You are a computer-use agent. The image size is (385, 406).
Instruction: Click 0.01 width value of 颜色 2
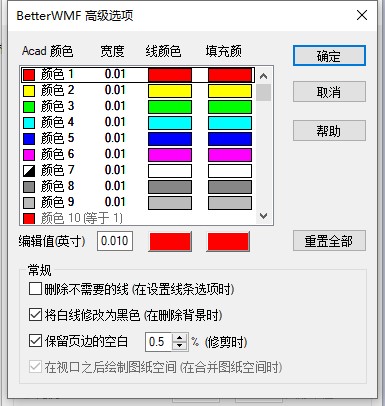tap(115, 90)
